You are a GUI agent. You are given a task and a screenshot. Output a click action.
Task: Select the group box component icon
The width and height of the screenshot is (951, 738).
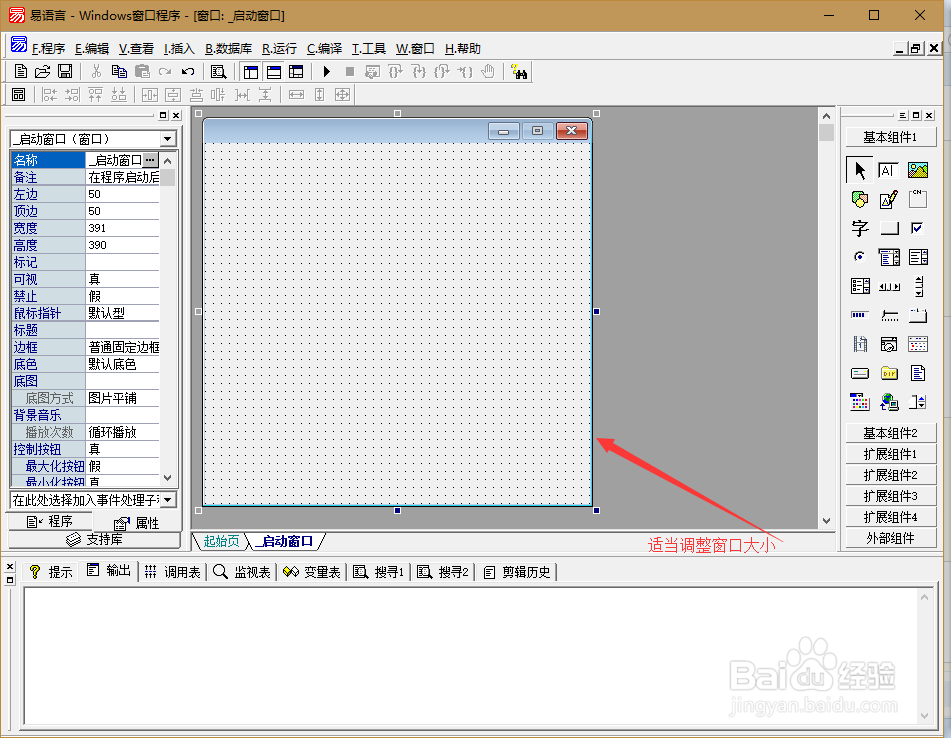[918, 199]
